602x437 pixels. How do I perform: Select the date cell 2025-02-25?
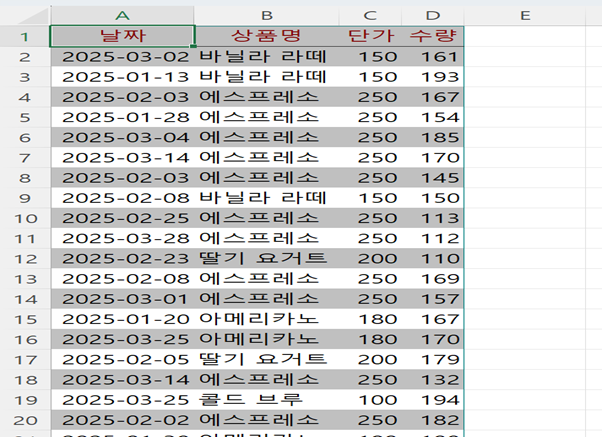[122, 218]
